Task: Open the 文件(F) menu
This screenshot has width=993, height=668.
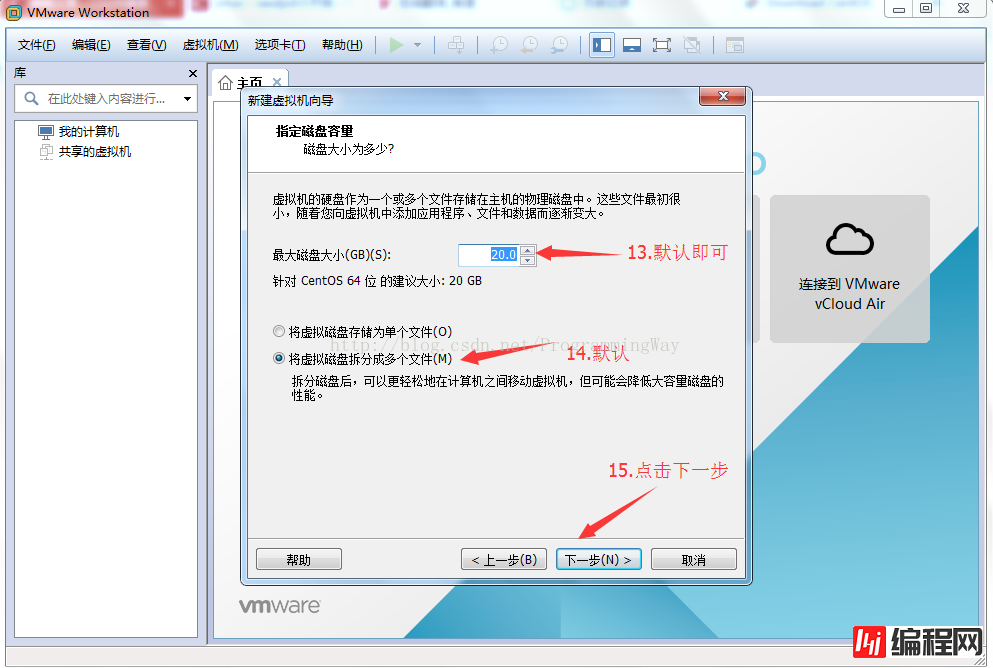Action: pos(37,45)
